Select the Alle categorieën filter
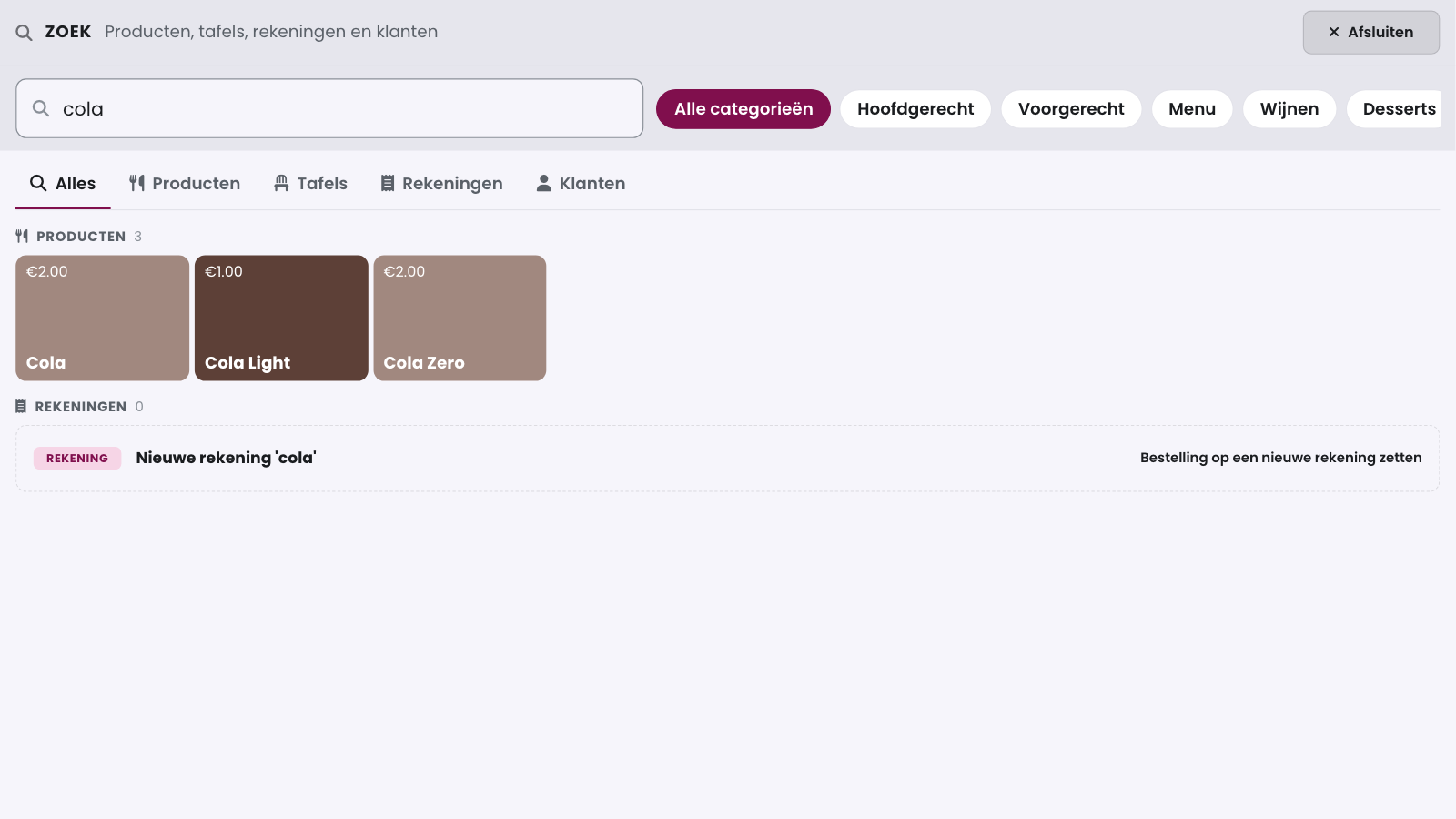 (x=743, y=109)
